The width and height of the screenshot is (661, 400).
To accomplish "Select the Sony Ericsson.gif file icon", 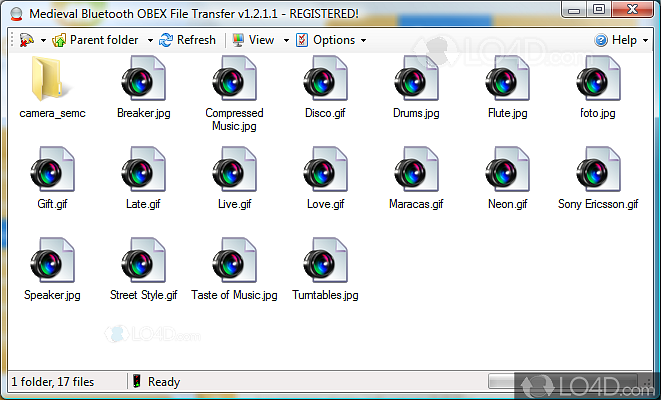I will (x=599, y=169).
